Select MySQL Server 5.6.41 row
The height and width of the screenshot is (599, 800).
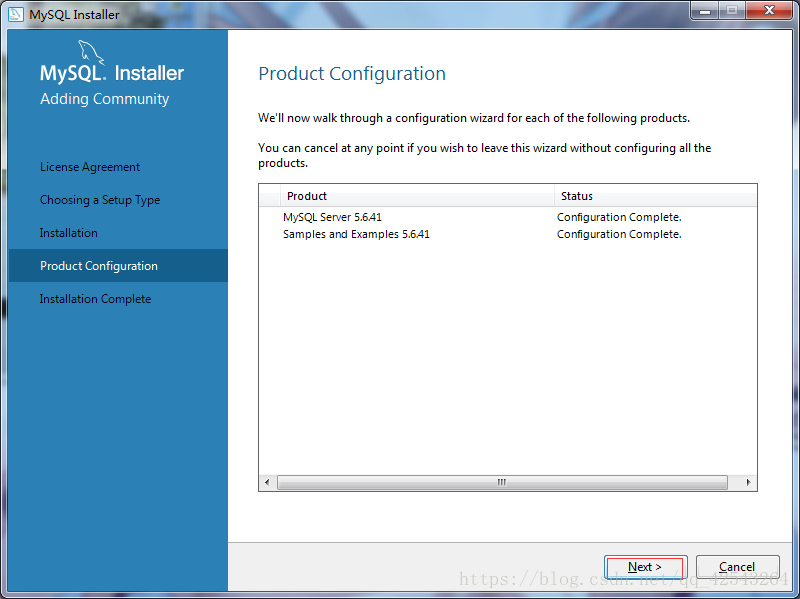point(508,217)
